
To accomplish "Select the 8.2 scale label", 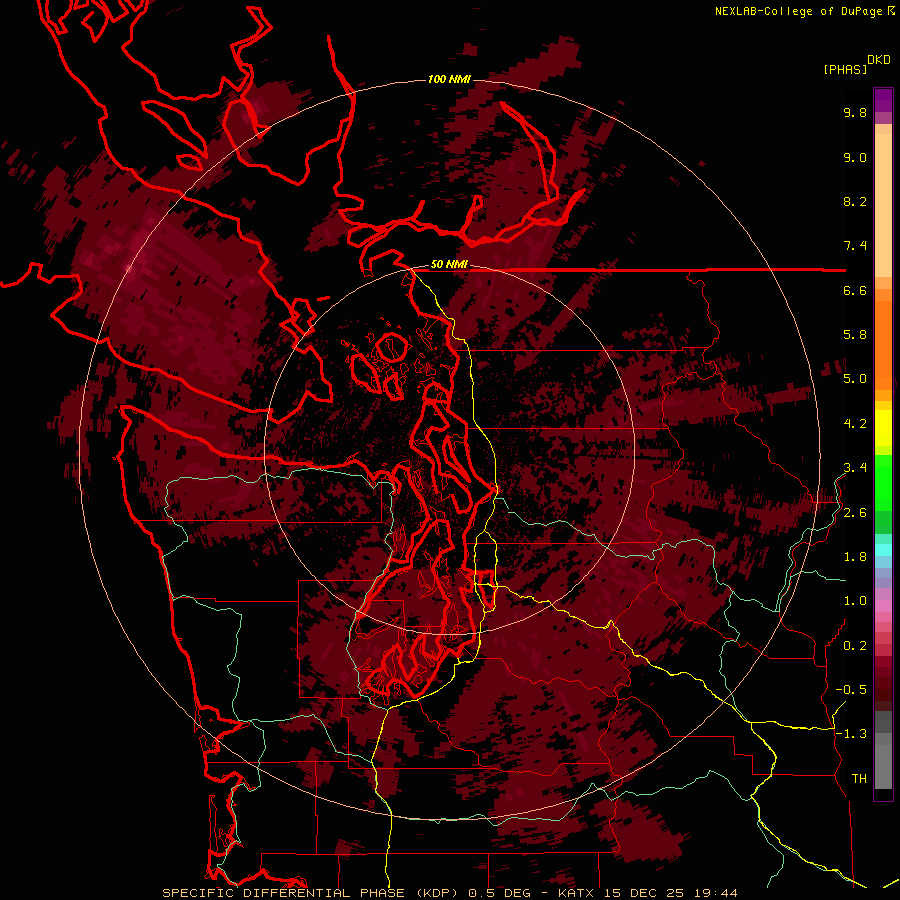I will [x=855, y=201].
